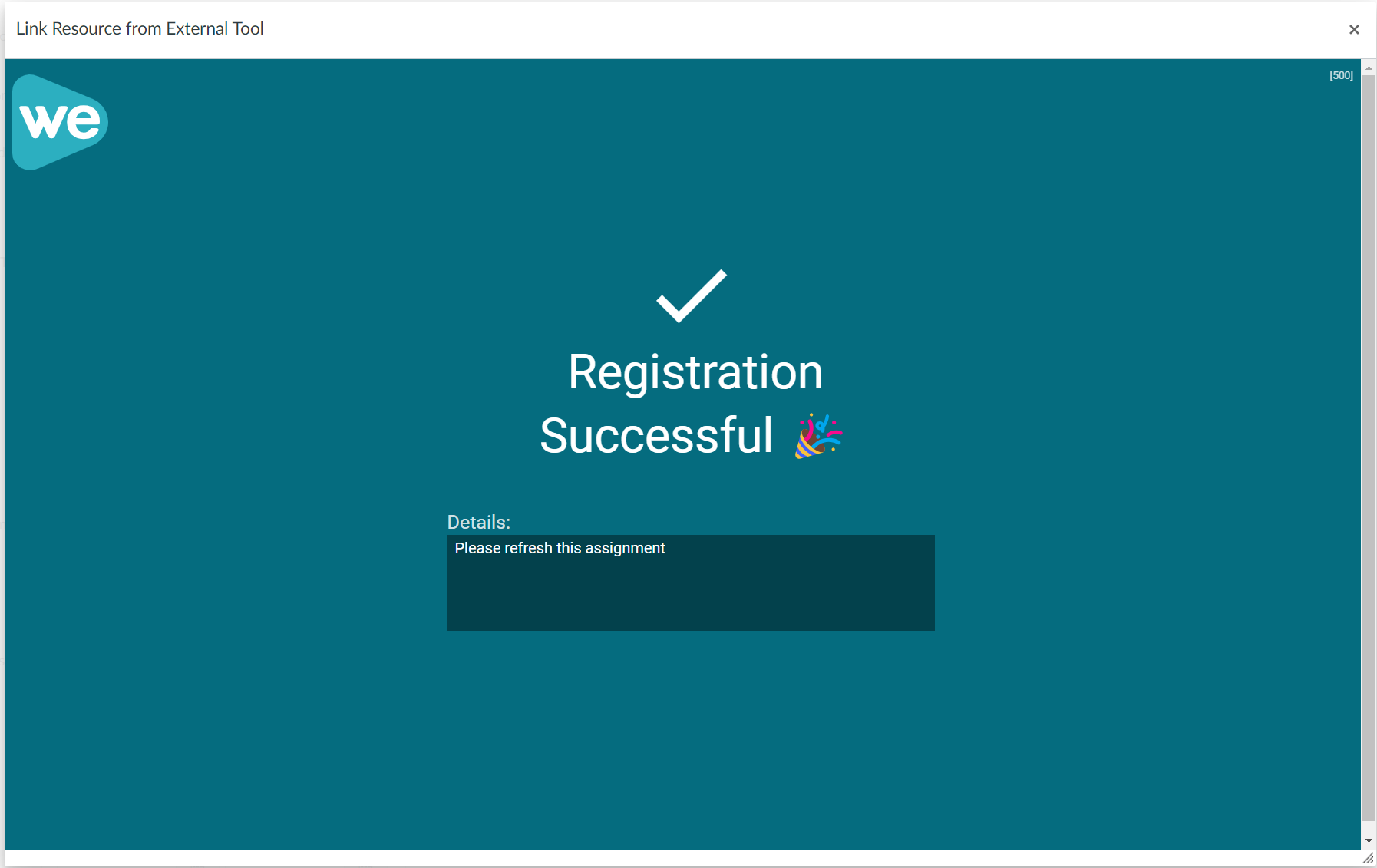
Task: Click the party popper emoji
Action: coord(817,436)
